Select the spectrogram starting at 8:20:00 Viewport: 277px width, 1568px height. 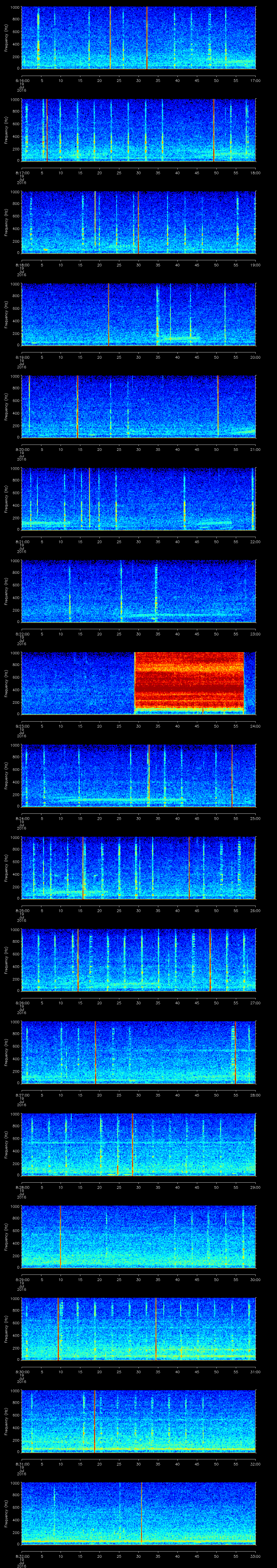[139, 407]
